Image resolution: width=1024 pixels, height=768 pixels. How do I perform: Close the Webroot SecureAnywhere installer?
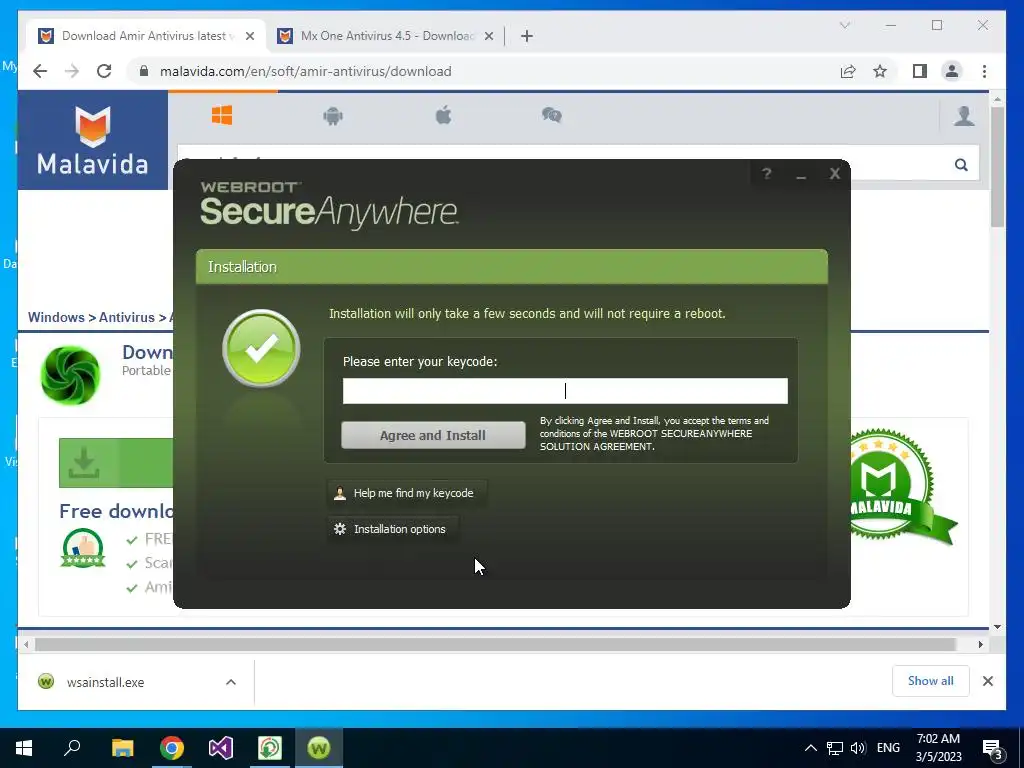pos(835,174)
